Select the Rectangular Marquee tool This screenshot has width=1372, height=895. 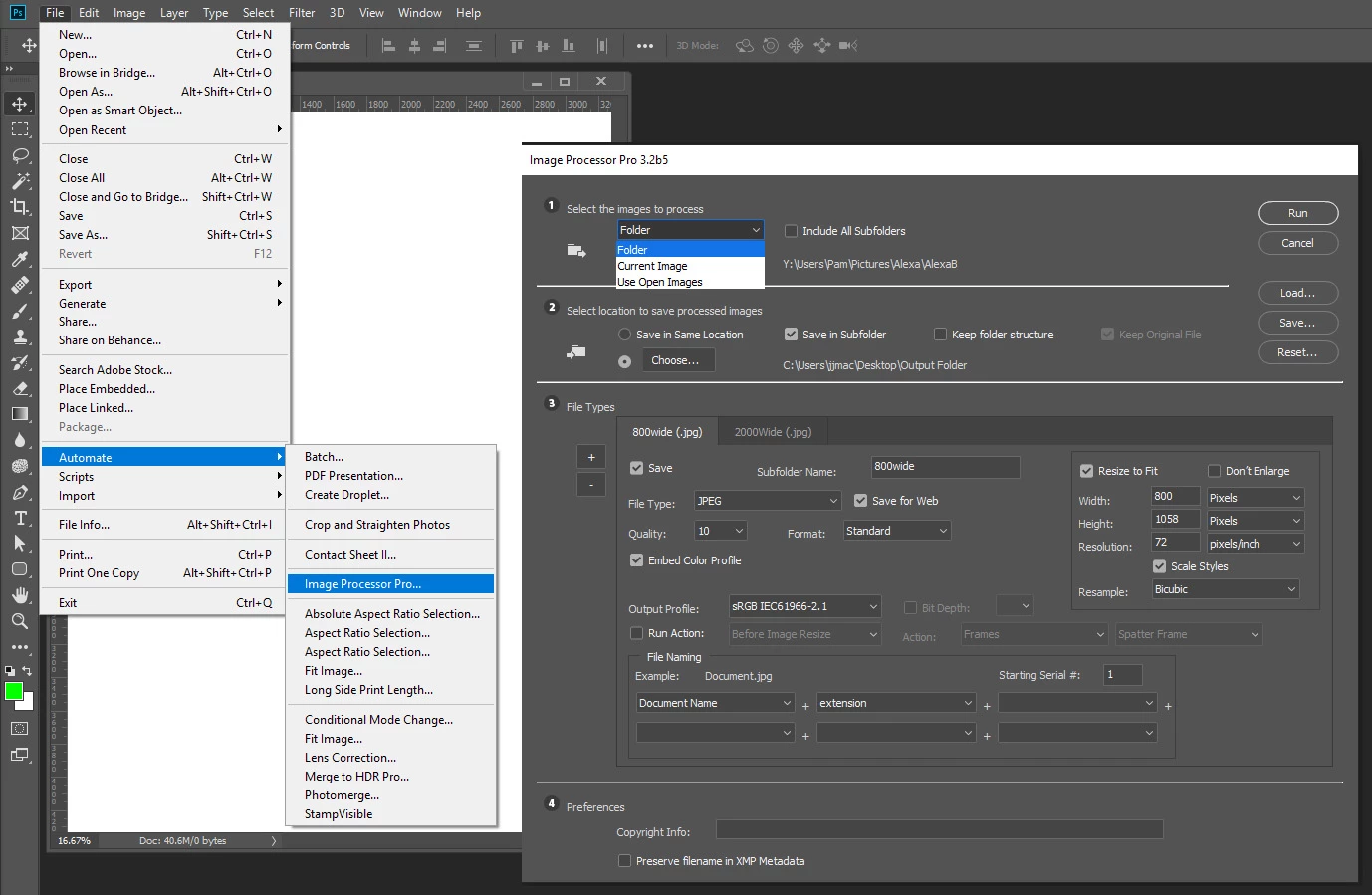tap(20, 129)
